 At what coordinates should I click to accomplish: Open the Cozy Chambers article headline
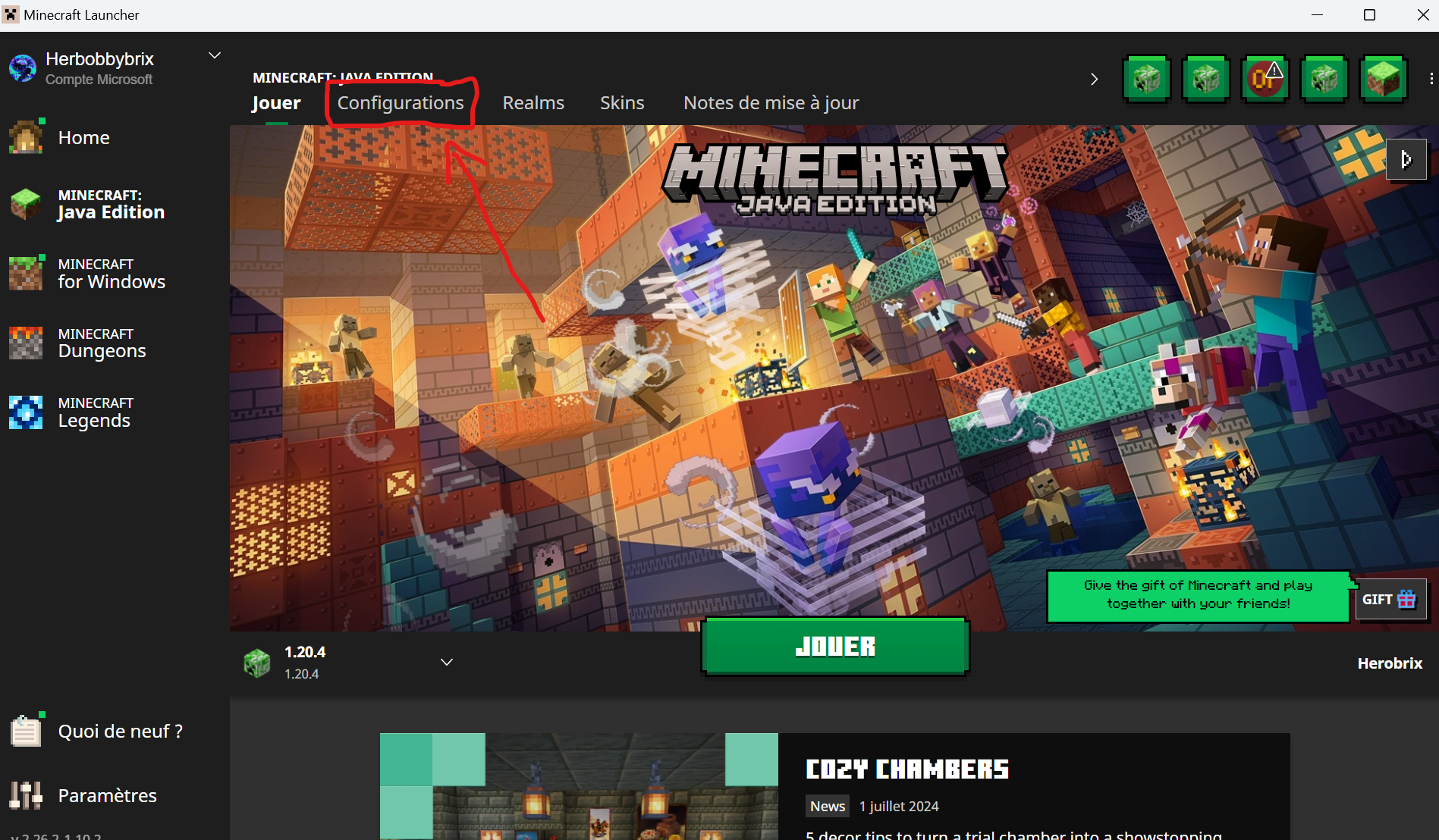(x=907, y=769)
